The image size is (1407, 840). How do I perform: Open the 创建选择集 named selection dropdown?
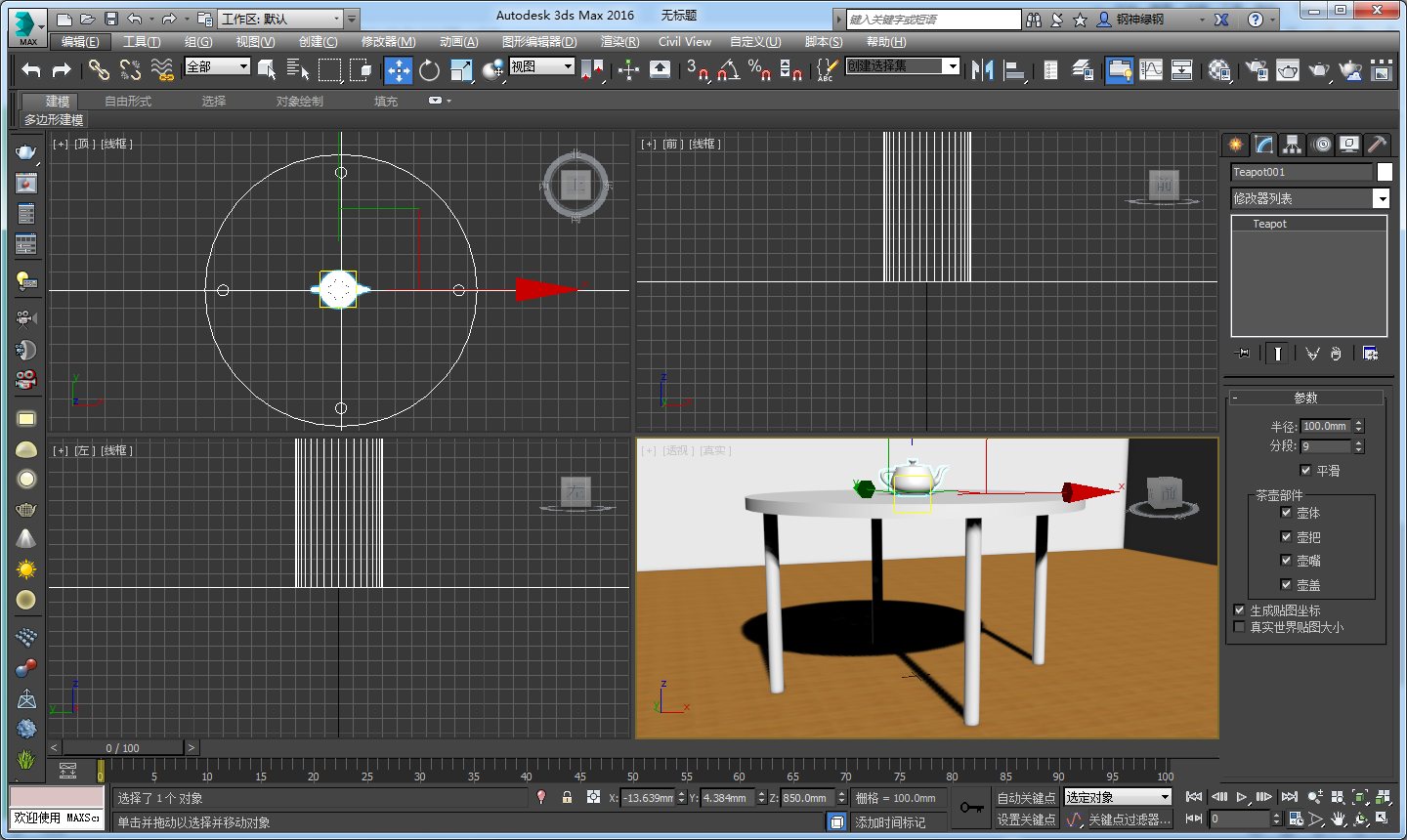[x=903, y=66]
